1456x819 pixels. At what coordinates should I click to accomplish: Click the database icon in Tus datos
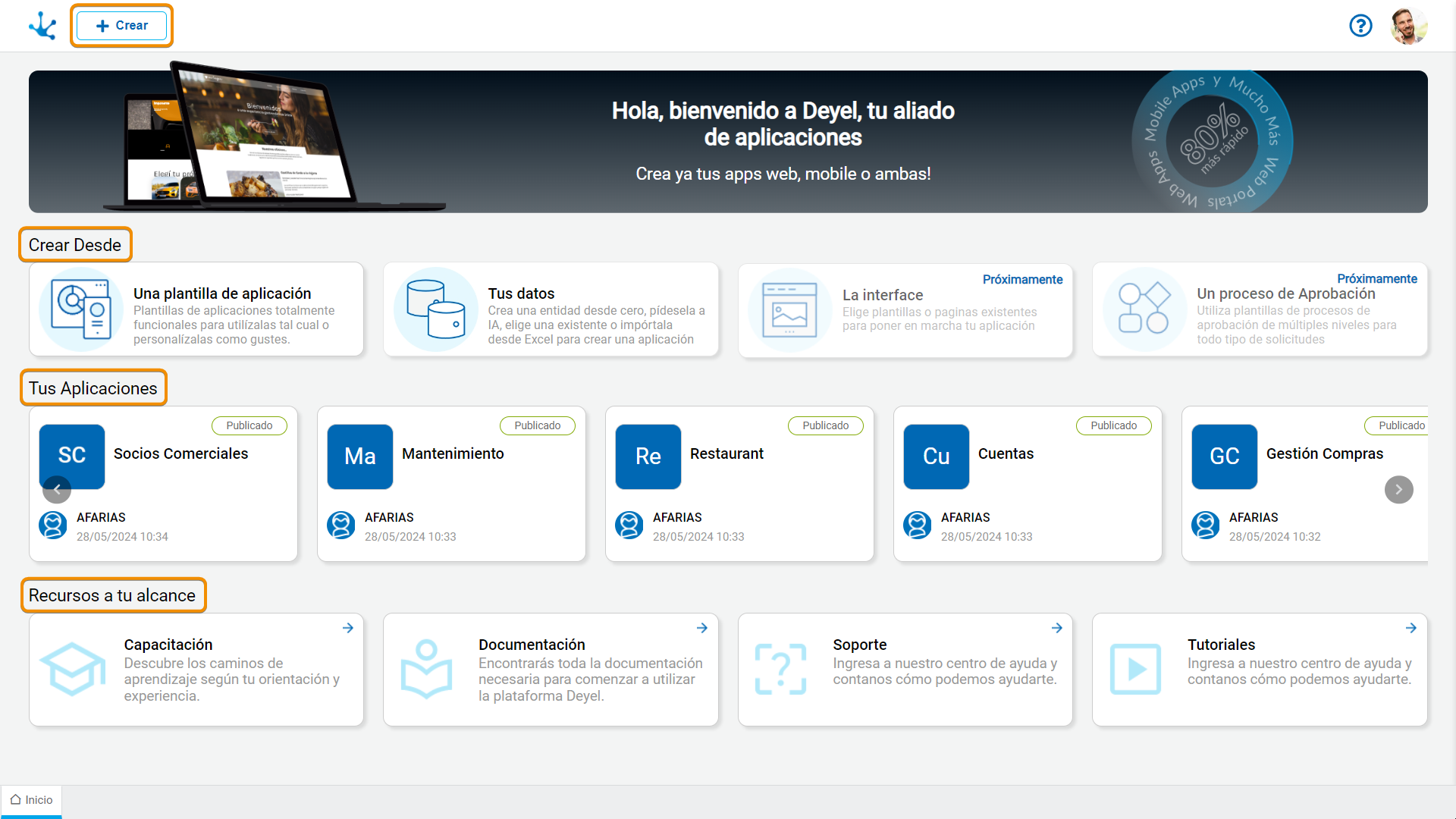pos(435,309)
